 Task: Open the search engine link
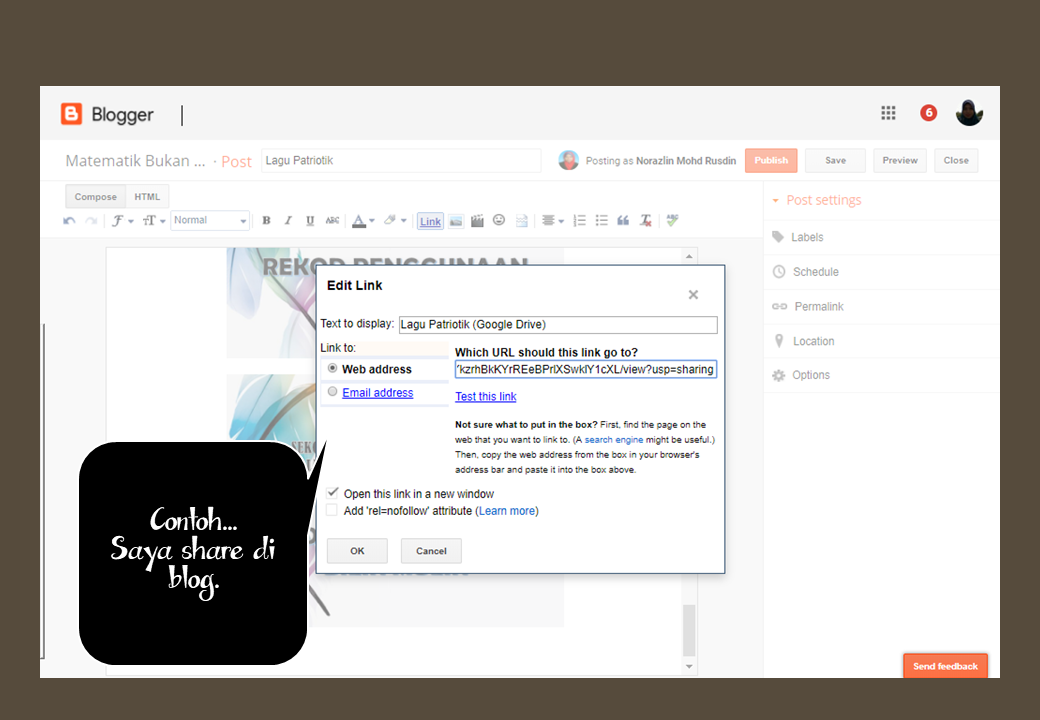[x=614, y=440]
